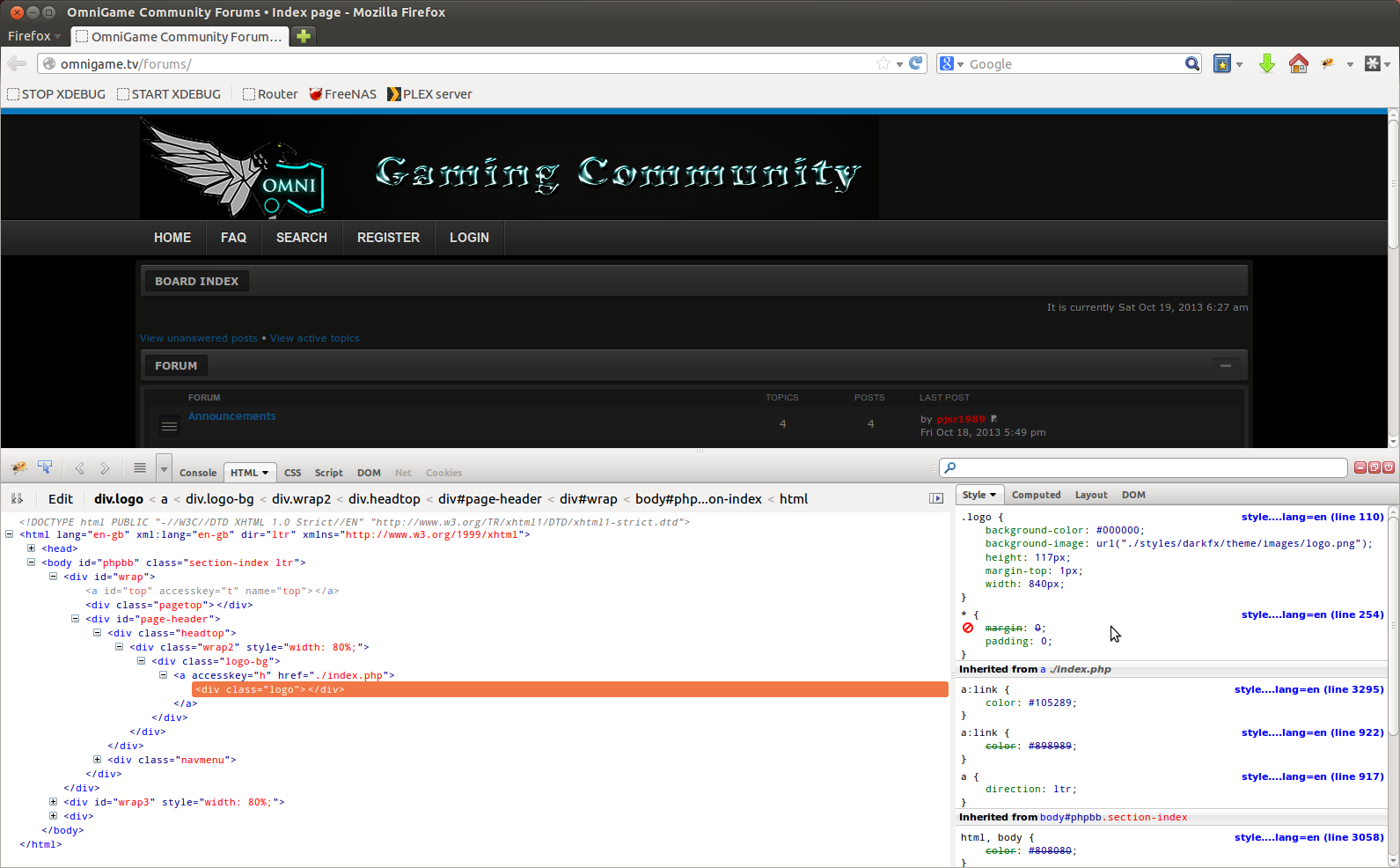This screenshot has width=1400, height=868.
Task: Activate the inspect element pointer tool
Action: (x=45, y=468)
